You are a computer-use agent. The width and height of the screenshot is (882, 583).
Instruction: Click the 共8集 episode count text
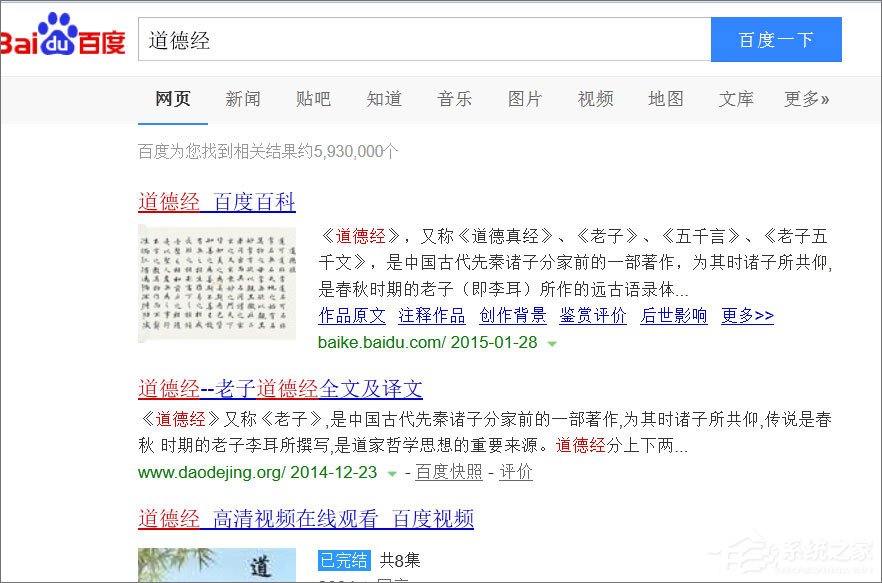click(400, 560)
